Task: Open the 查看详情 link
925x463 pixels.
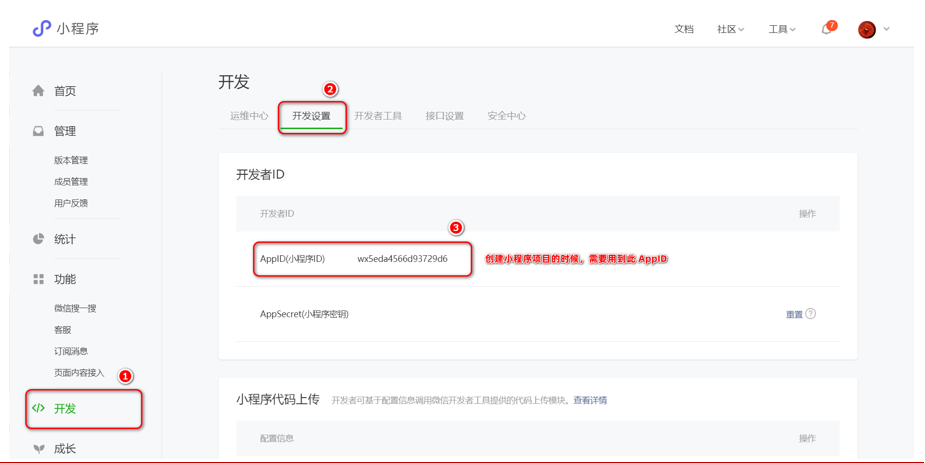Action: (590, 400)
